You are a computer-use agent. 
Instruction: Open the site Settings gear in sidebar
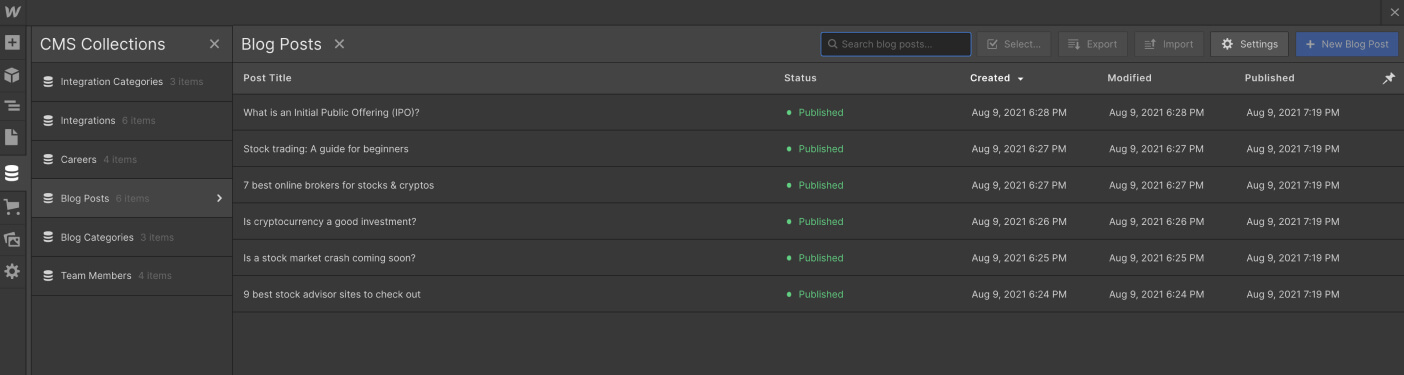(x=12, y=271)
